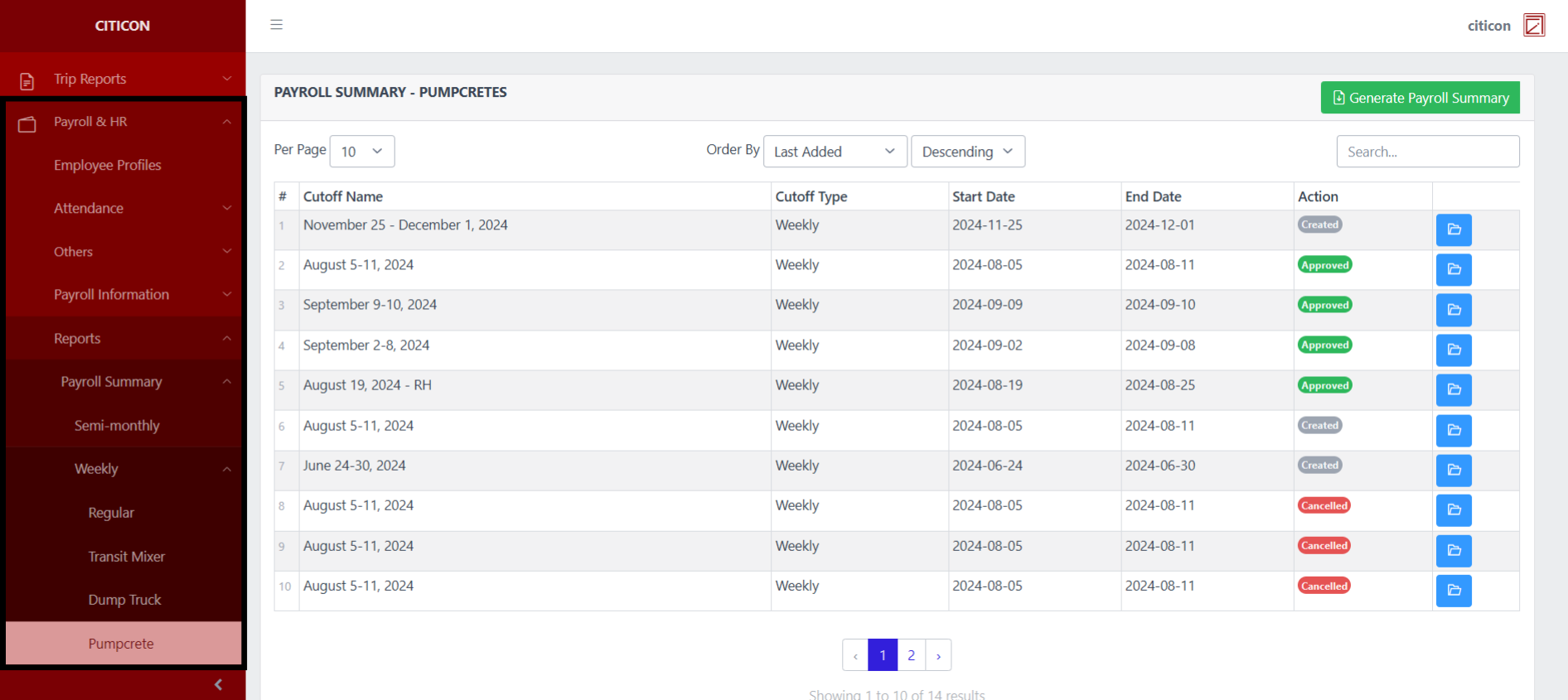The image size is (1568, 700).
Task: Open folder for August 19, 2024 - RH
Action: (x=1453, y=389)
